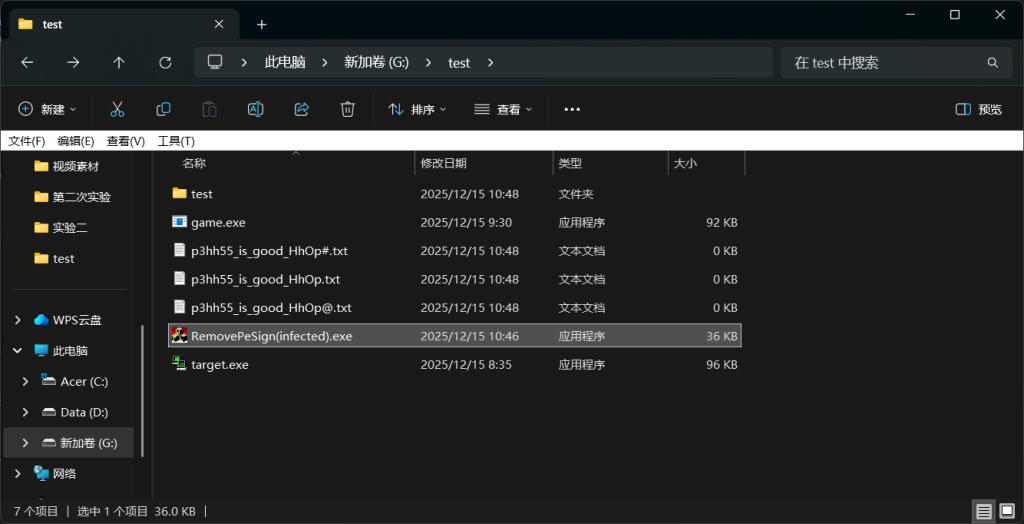Toggle the 预览 preview pane

coord(979,109)
